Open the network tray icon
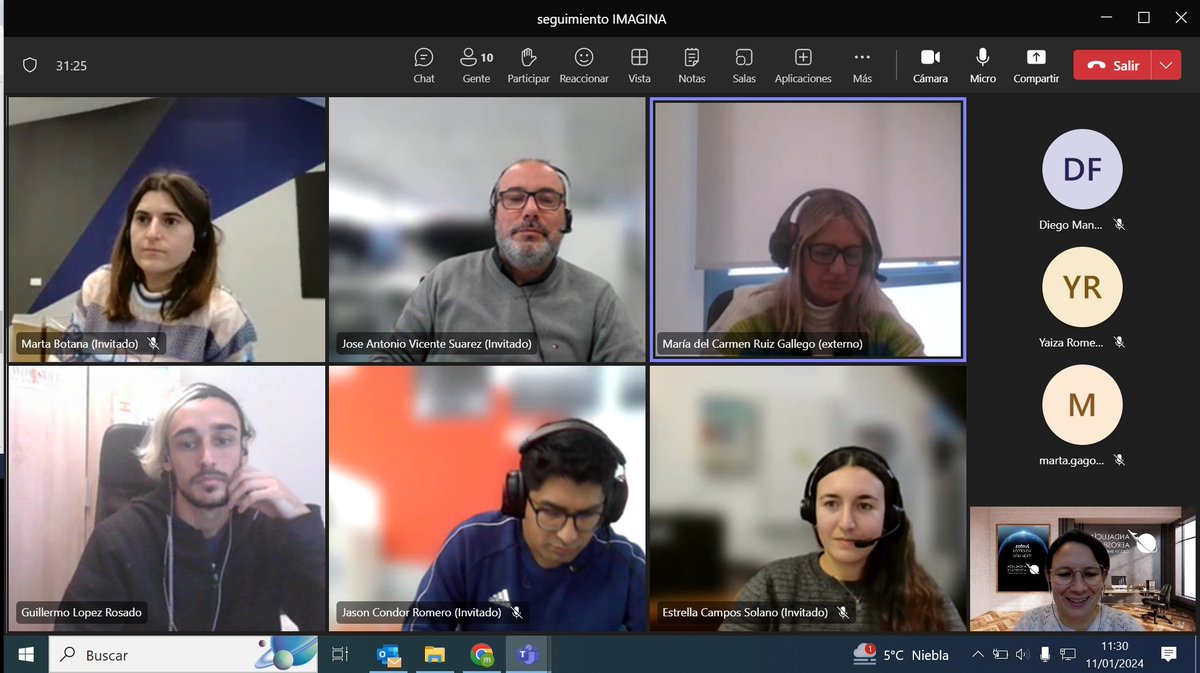This screenshot has height=673, width=1200. tap(1068, 655)
